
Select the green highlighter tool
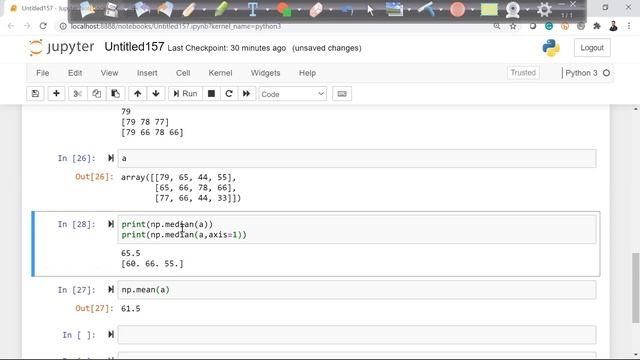point(221,9)
